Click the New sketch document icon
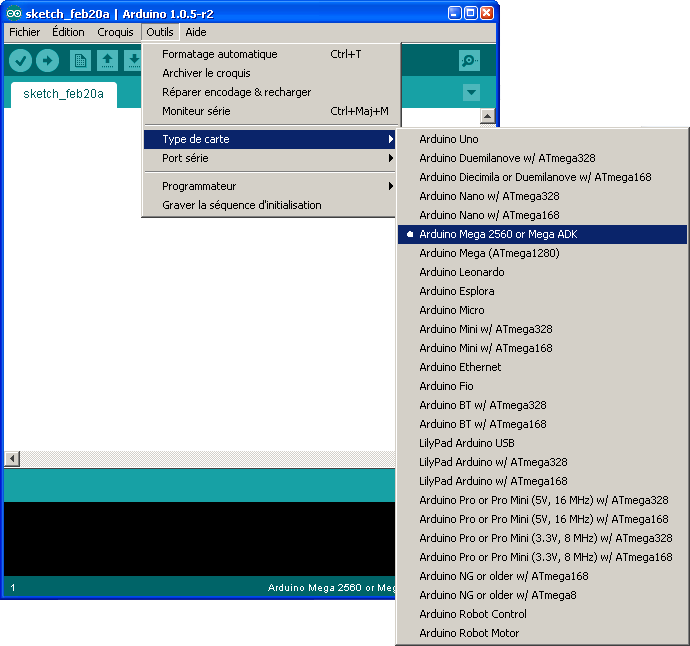The image size is (690, 646). click(80, 60)
